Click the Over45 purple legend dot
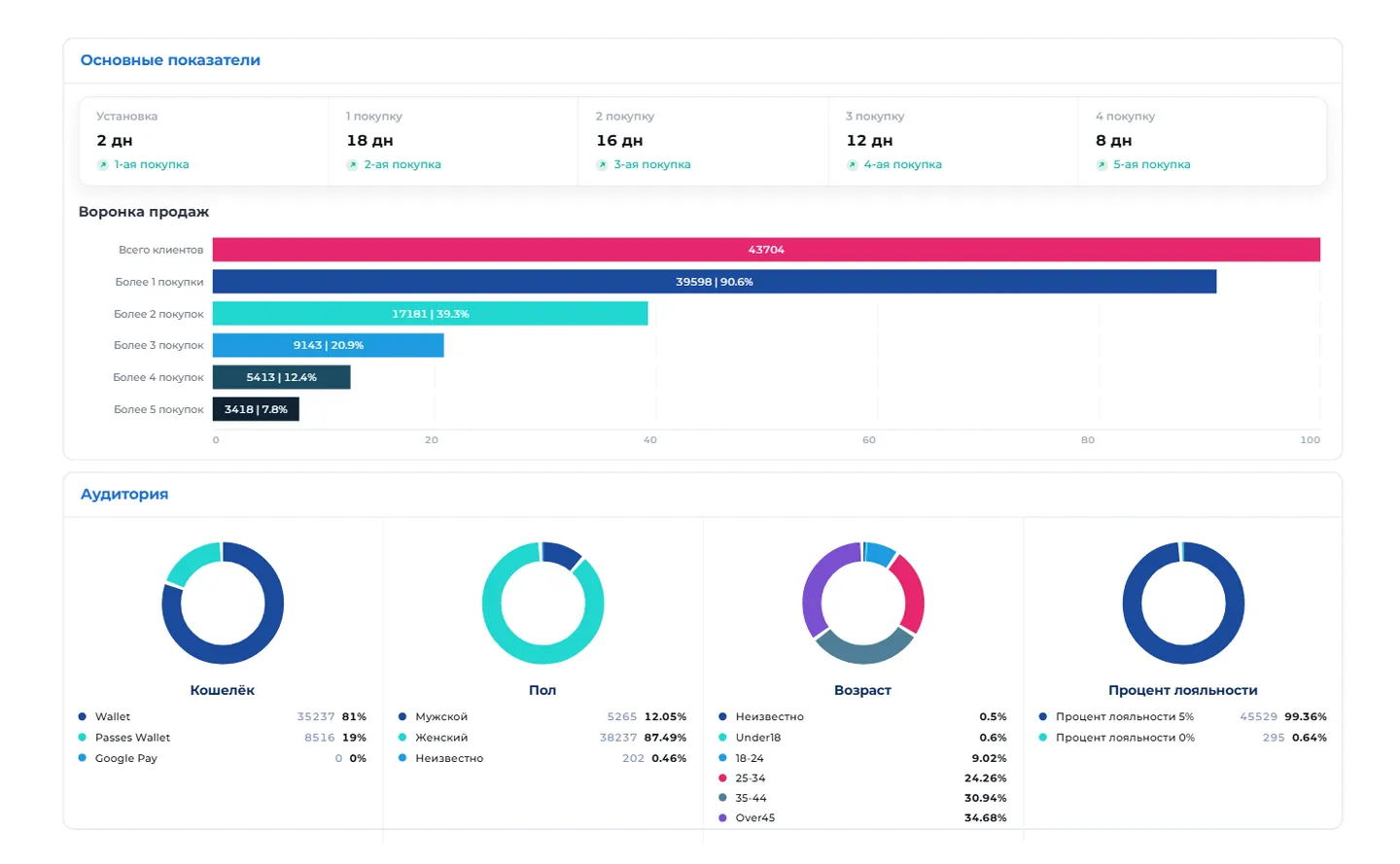The image size is (1400, 864). pyautogui.click(x=722, y=818)
